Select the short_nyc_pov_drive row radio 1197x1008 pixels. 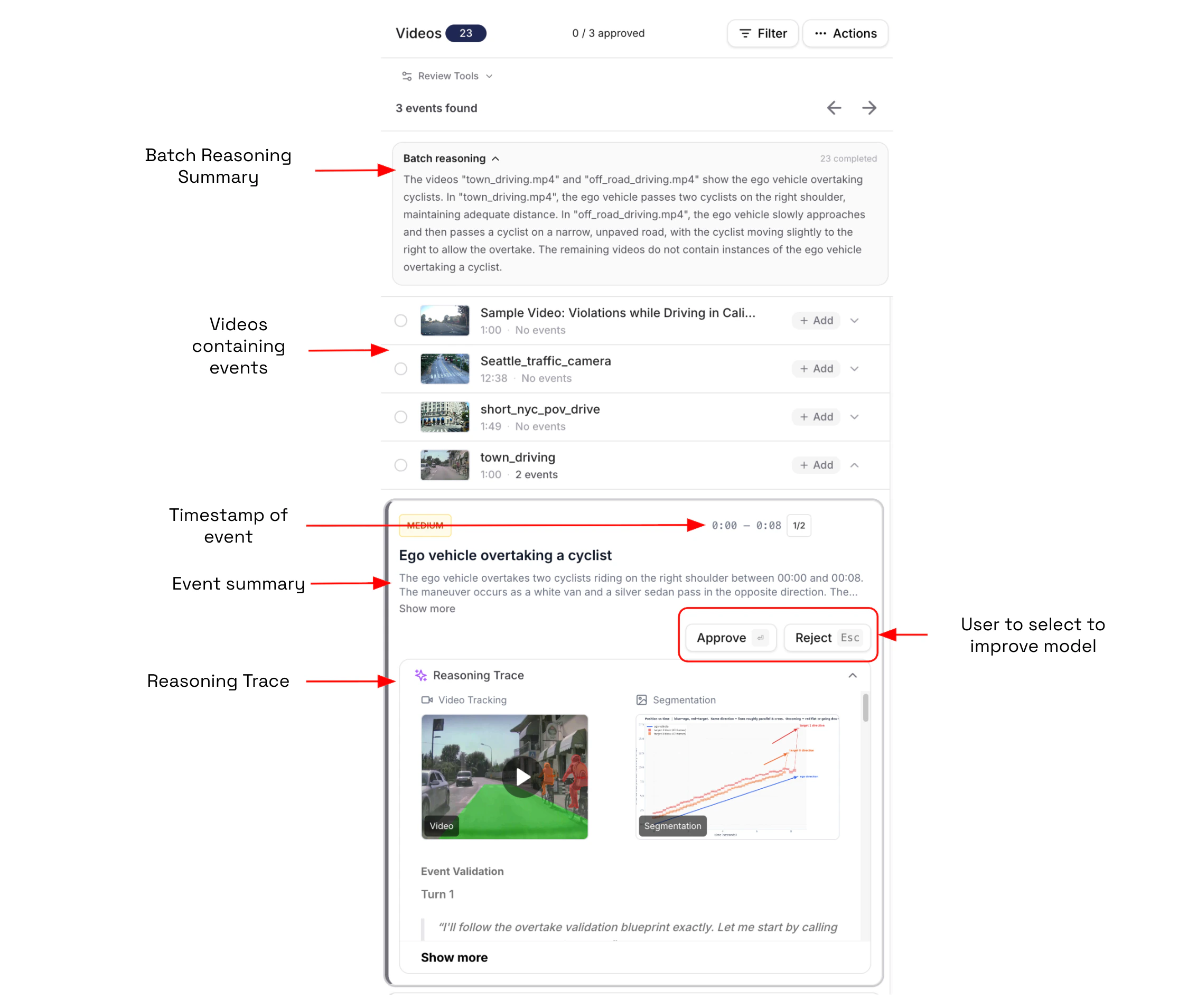(401, 417)
